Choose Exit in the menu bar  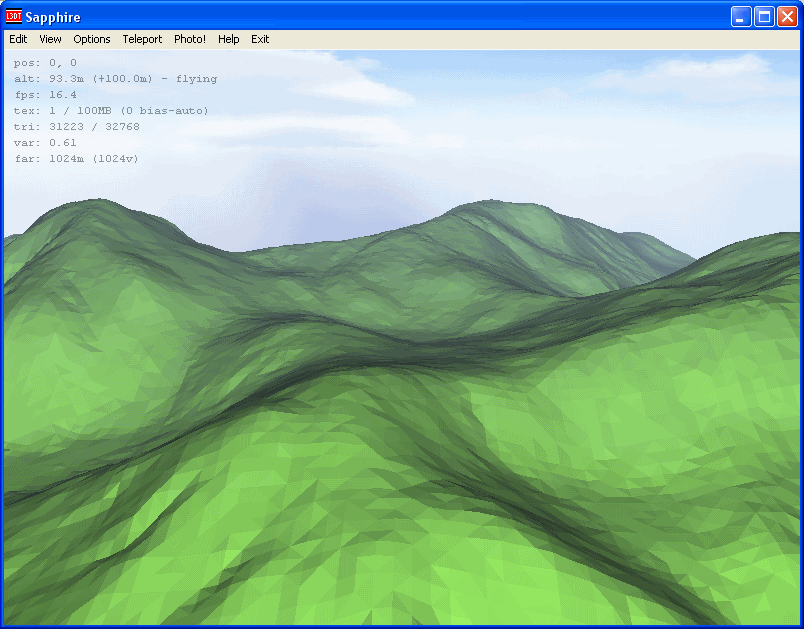[260, 39]
